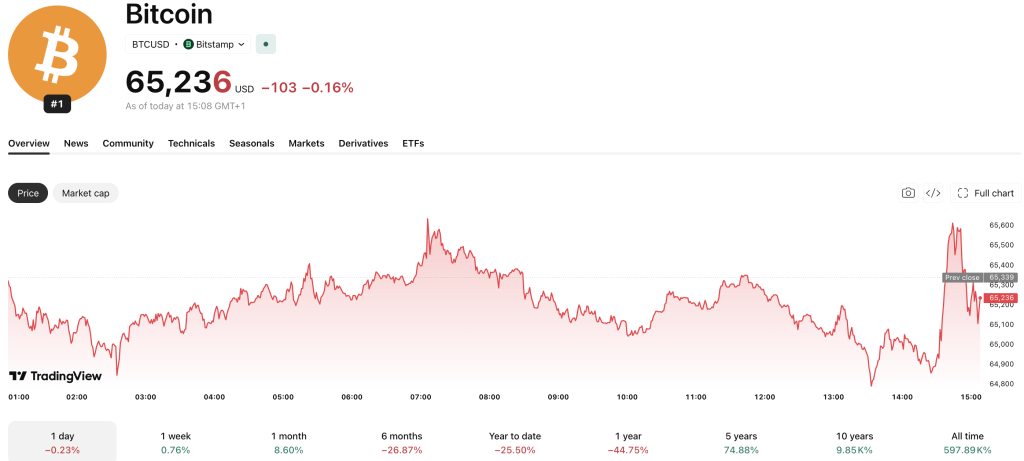Select the 1 day range
Viewport: 1024px width, 461px height.
tap(62, 443)
